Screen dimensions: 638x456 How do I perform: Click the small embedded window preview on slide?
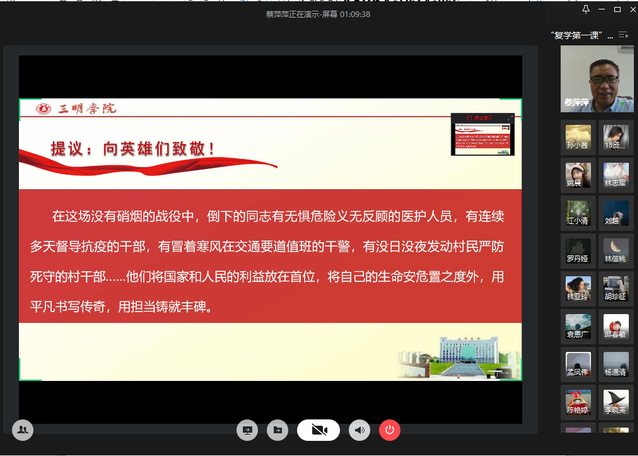pyautogui.click(x=482, y=133)
